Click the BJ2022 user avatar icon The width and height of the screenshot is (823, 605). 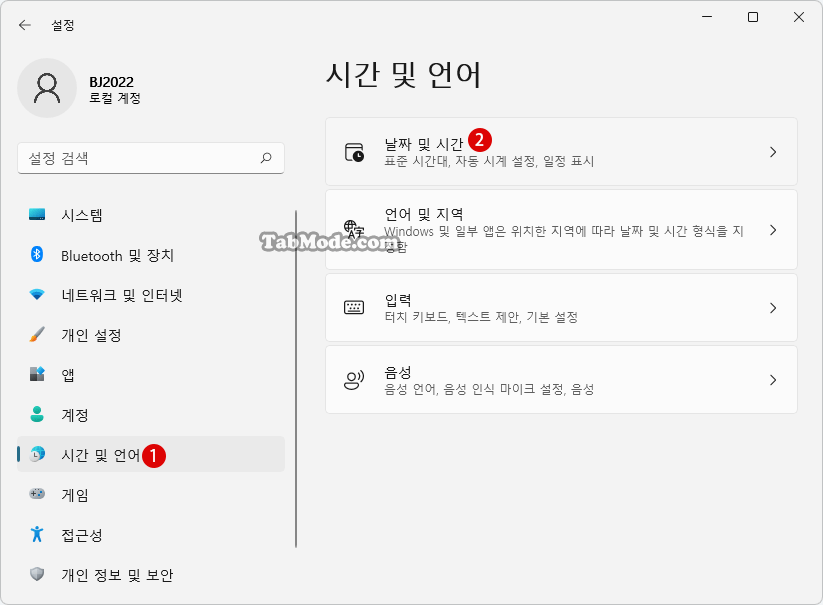point(47,88)
